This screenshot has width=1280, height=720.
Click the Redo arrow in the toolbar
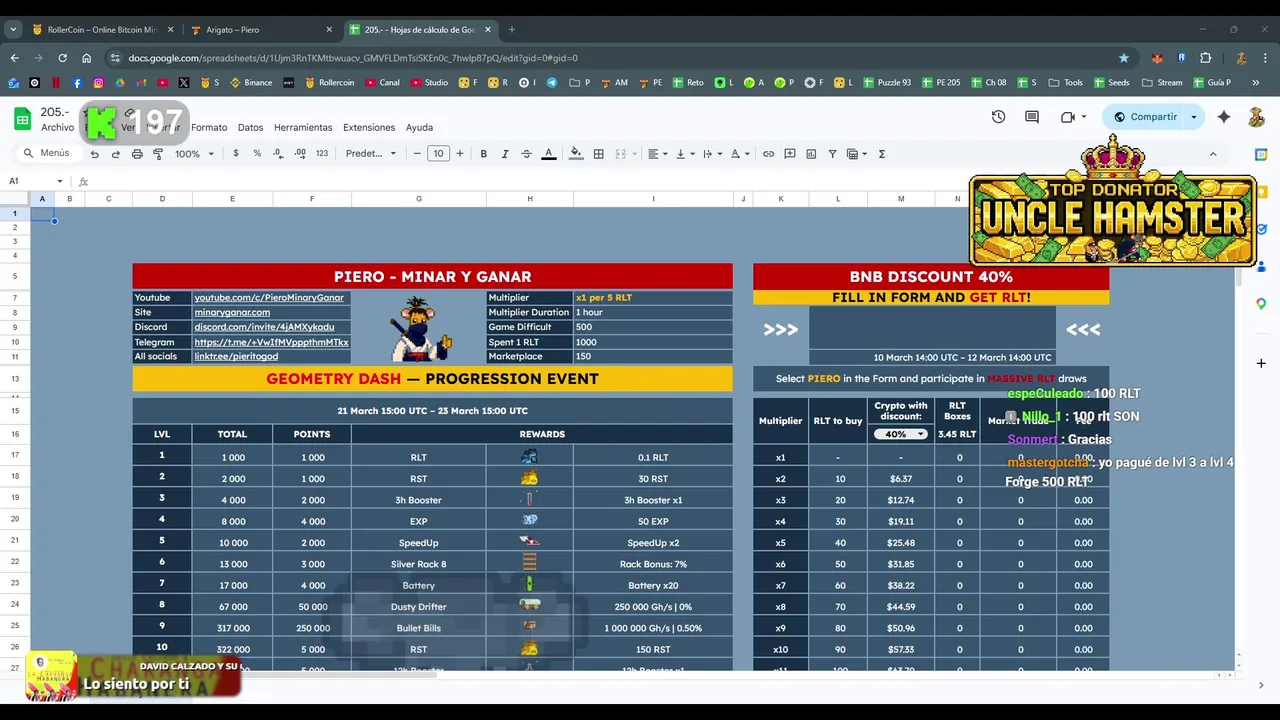pyautogui.click(x=115, y=154)
